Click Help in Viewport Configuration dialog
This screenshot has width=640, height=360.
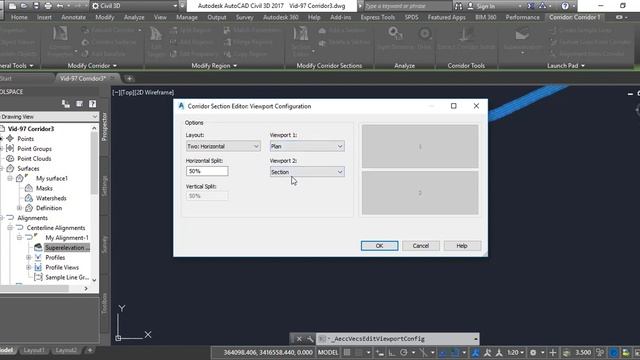462,246
